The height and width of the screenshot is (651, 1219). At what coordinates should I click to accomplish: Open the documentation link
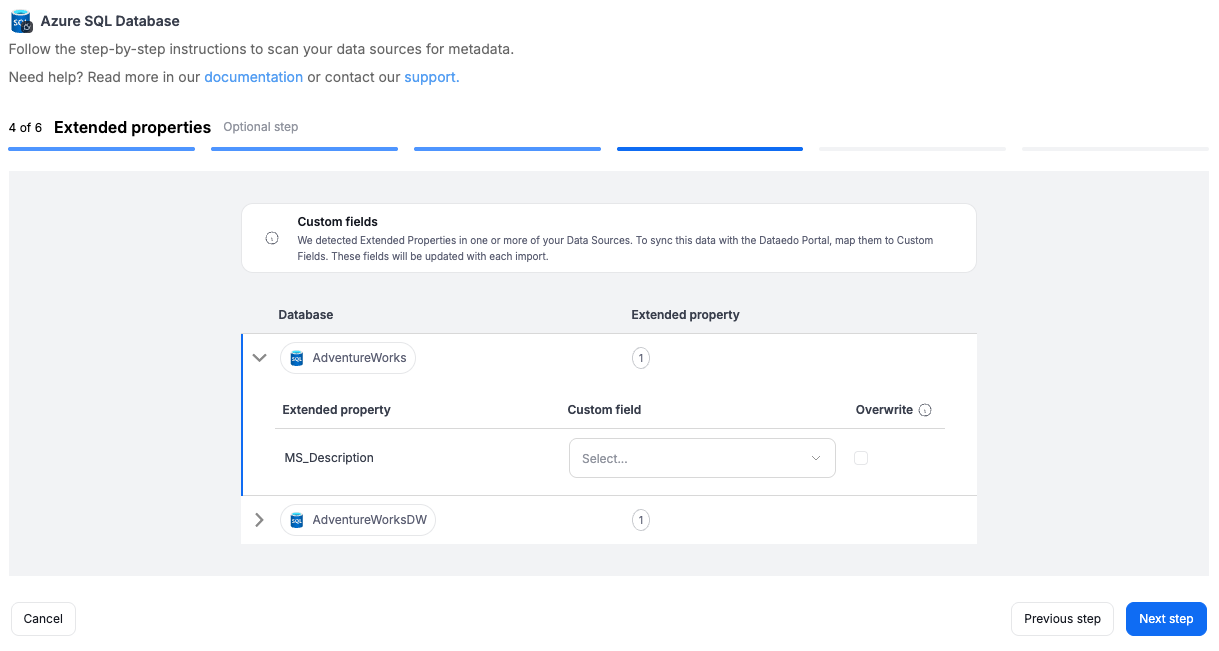(253, 77)
